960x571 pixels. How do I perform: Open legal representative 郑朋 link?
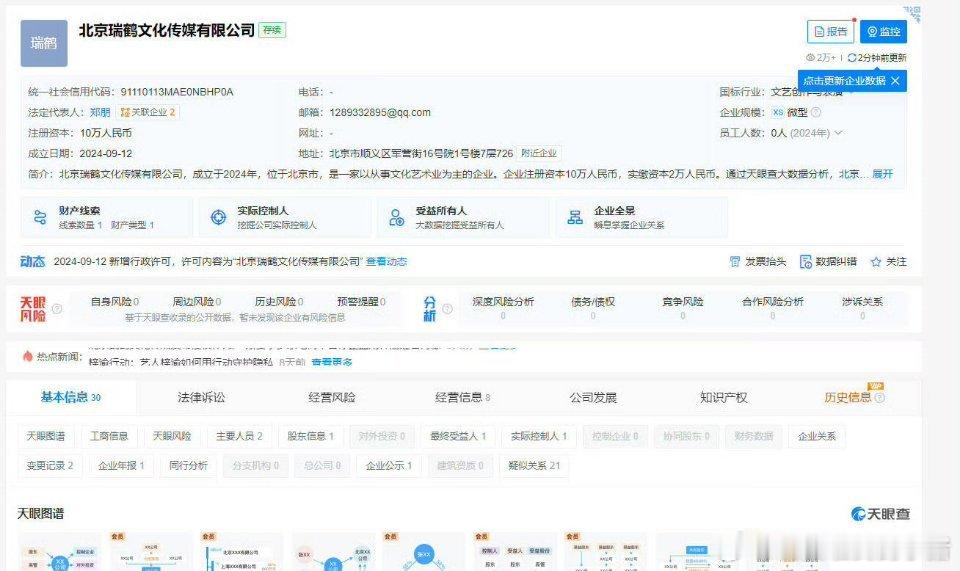(x=100, y=112)
